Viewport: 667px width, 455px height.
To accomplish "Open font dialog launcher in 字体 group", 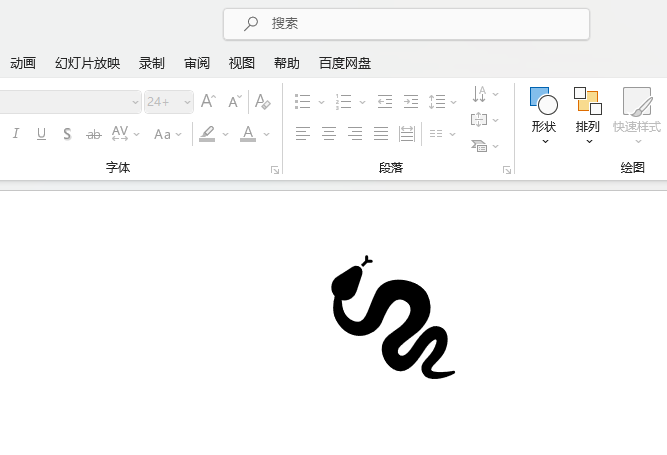I will [275, 170].
